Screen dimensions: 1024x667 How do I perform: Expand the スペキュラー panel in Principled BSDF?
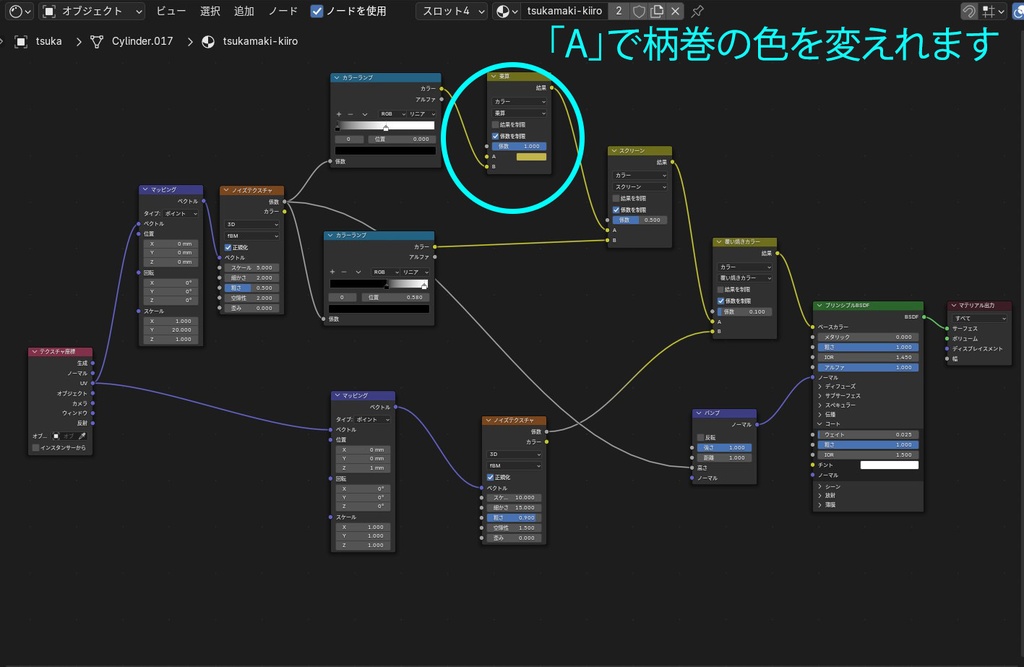coord(837,405)
